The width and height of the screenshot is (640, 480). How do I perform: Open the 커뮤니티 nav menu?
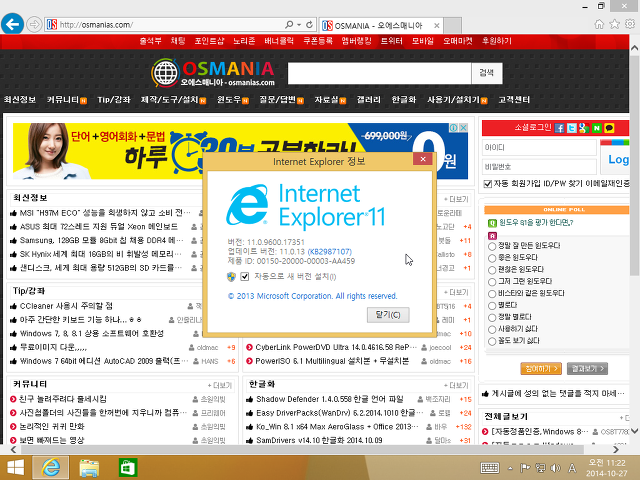pyautogui.click(x=63, y=100)
